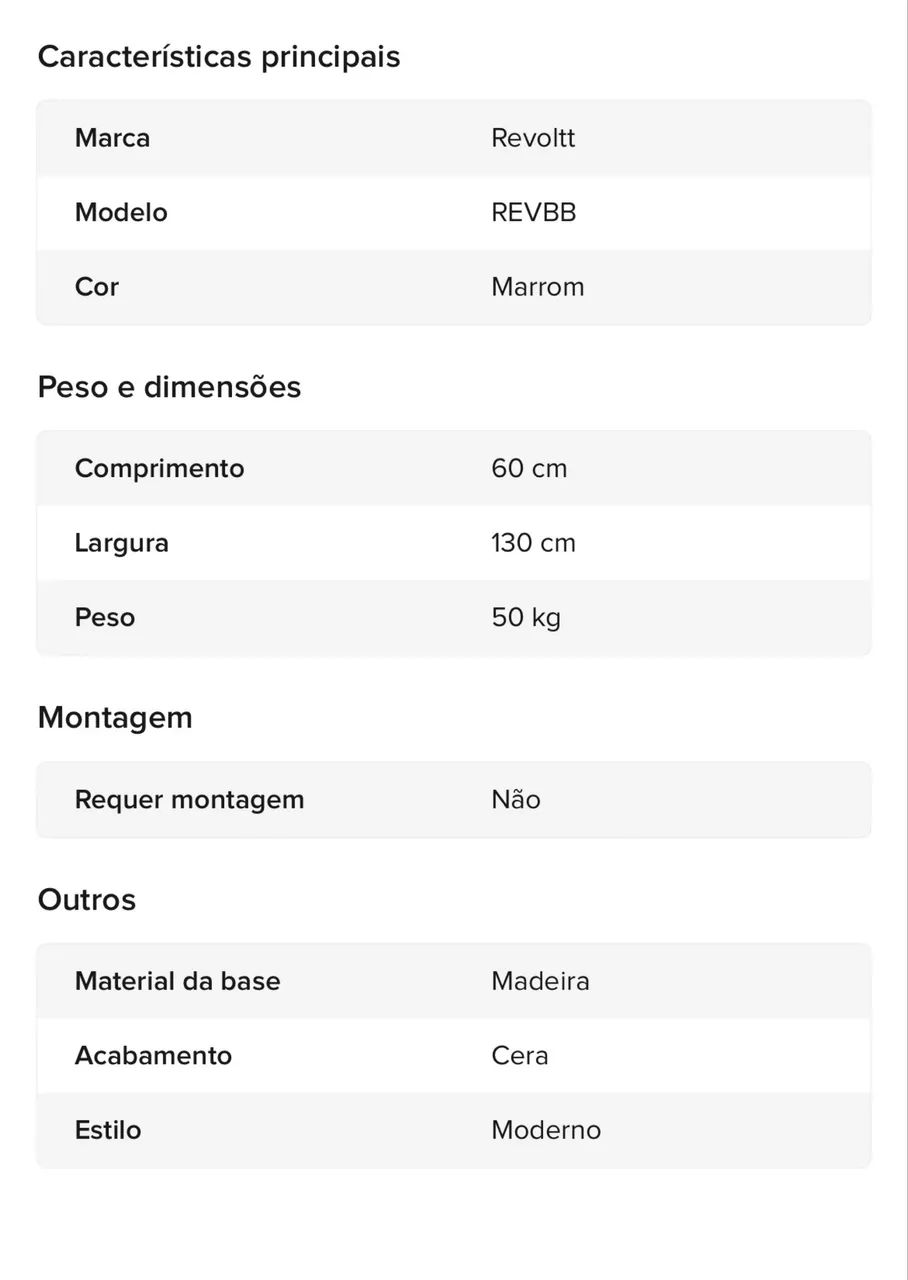Click the length value "60 cm"

[x=529, y=468]
